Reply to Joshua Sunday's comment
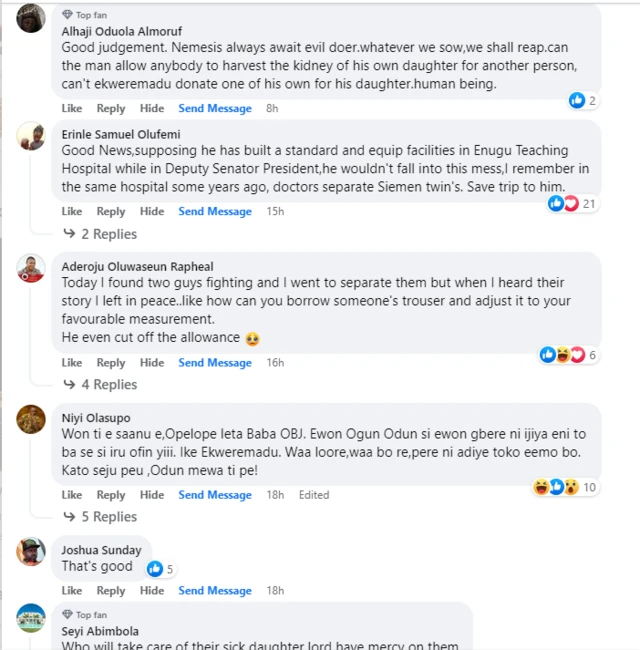Viewport: 640px width, 650px height. (111, 591)
